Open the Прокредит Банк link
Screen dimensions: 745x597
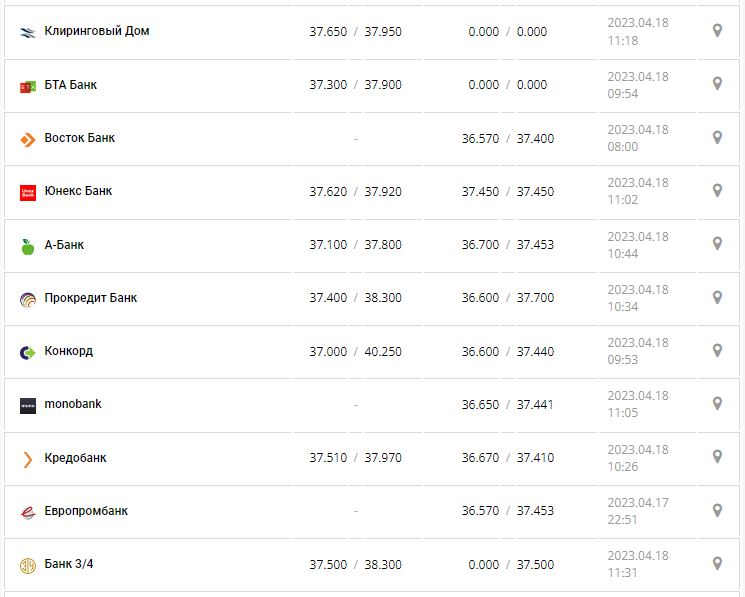click(91, 298)
